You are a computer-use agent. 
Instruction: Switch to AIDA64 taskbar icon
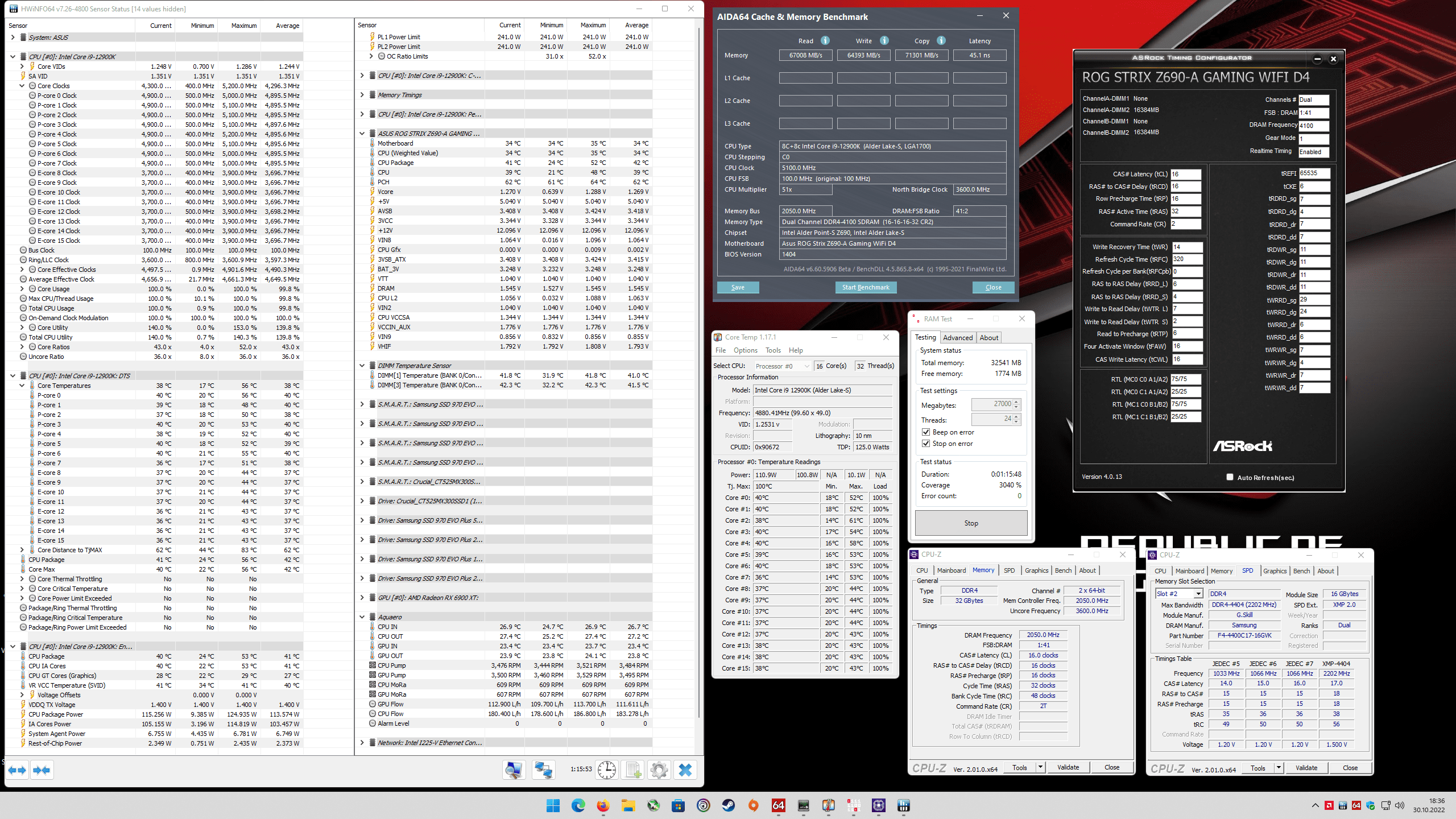778,805
